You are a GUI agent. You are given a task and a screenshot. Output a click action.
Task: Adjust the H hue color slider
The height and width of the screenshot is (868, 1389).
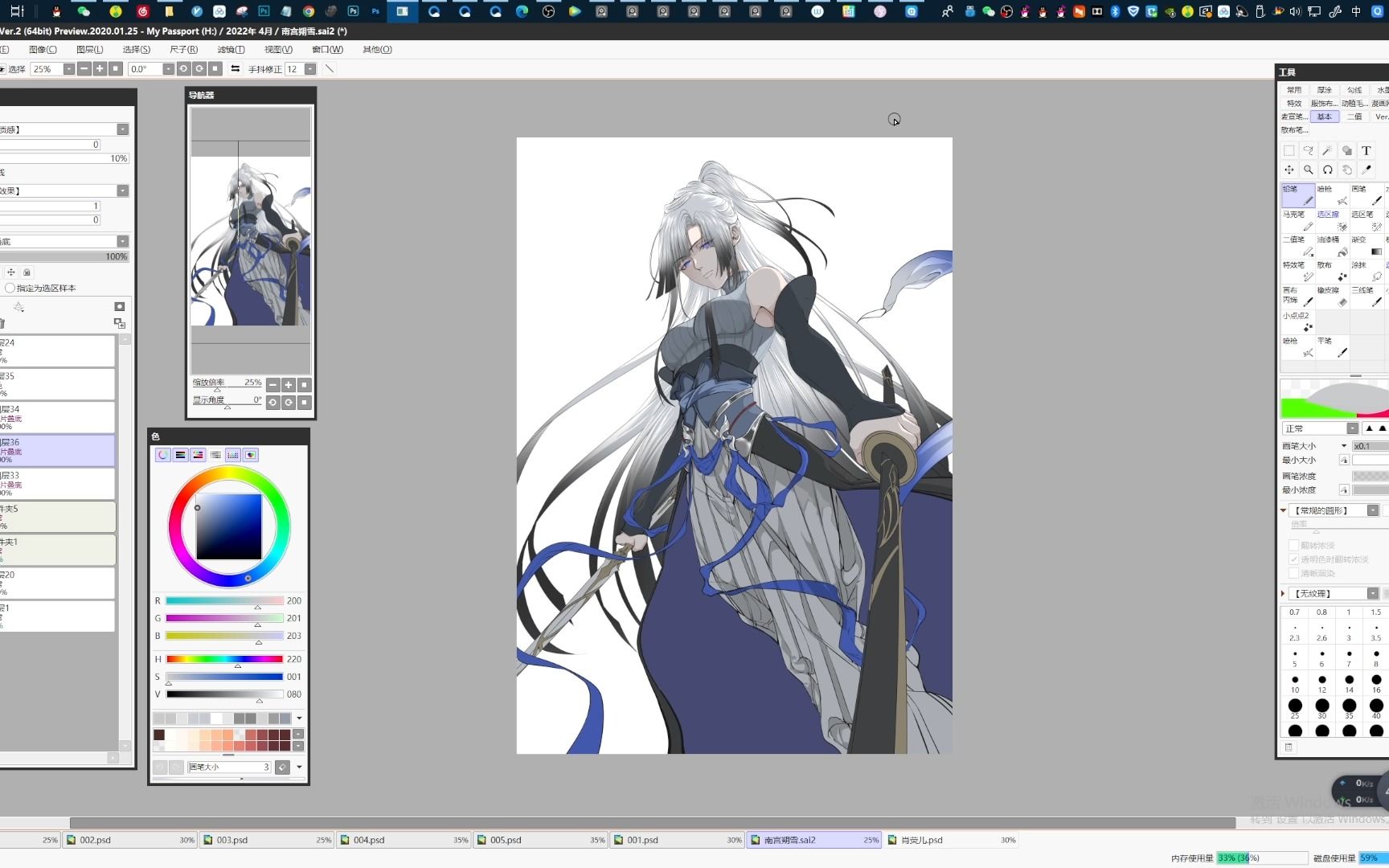click(x=224, y=659)
